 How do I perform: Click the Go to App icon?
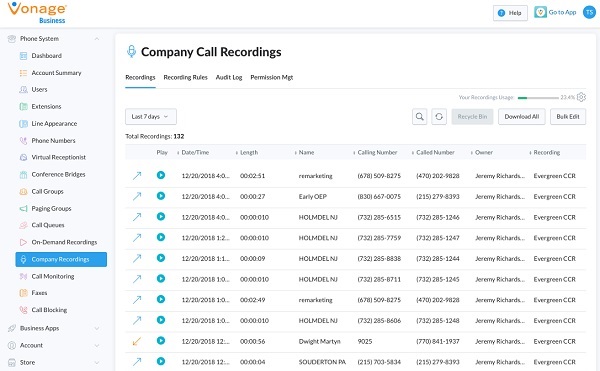(540, 12)
